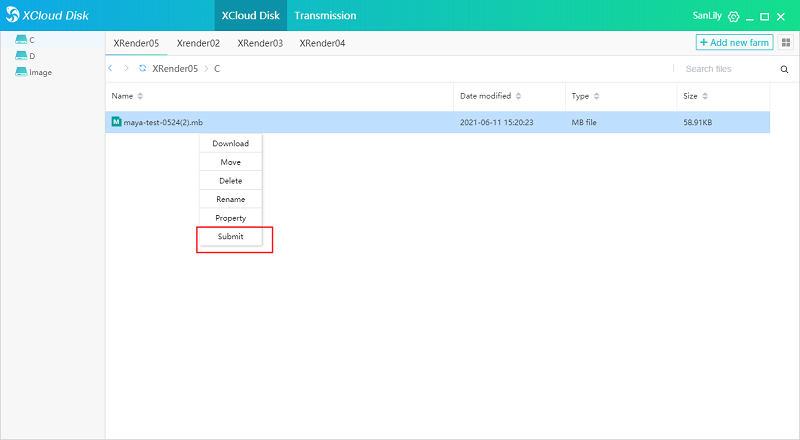Switch to the Transmission tab
This screenshot has height=440, width=800.
pos(325,16)
